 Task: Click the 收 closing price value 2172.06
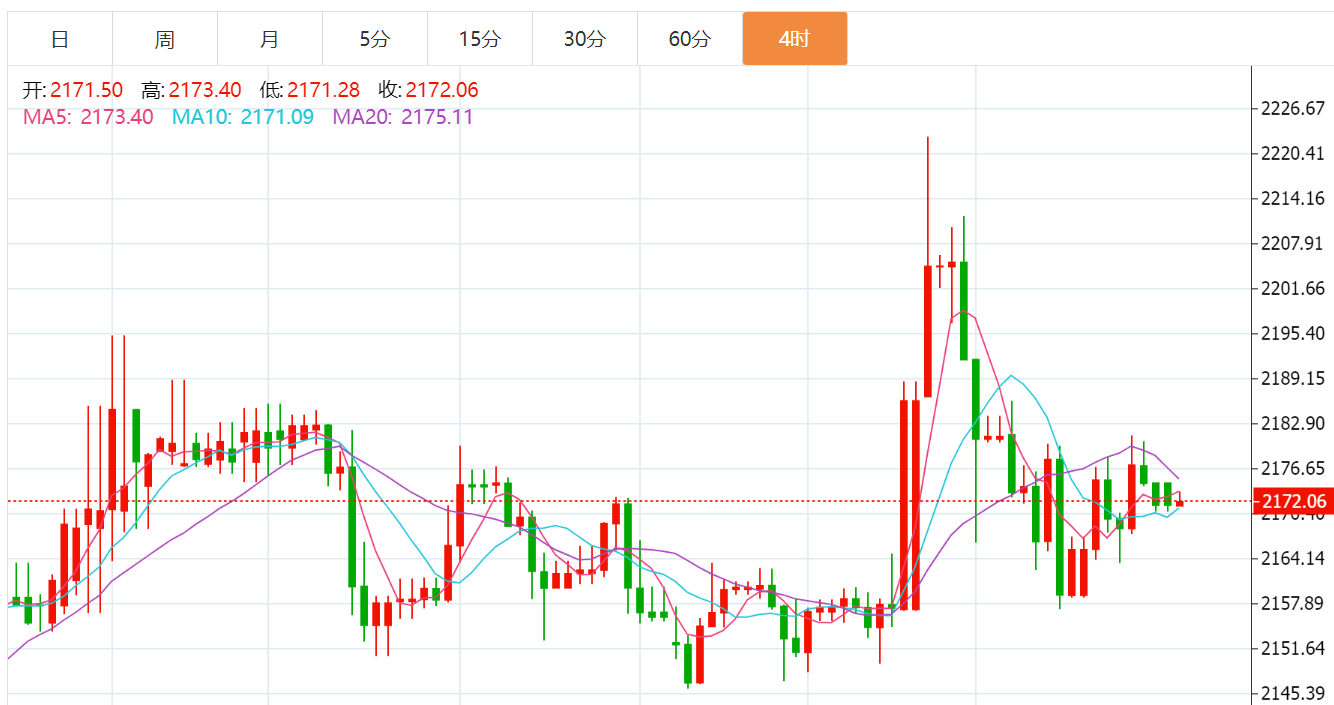[442, 90]
